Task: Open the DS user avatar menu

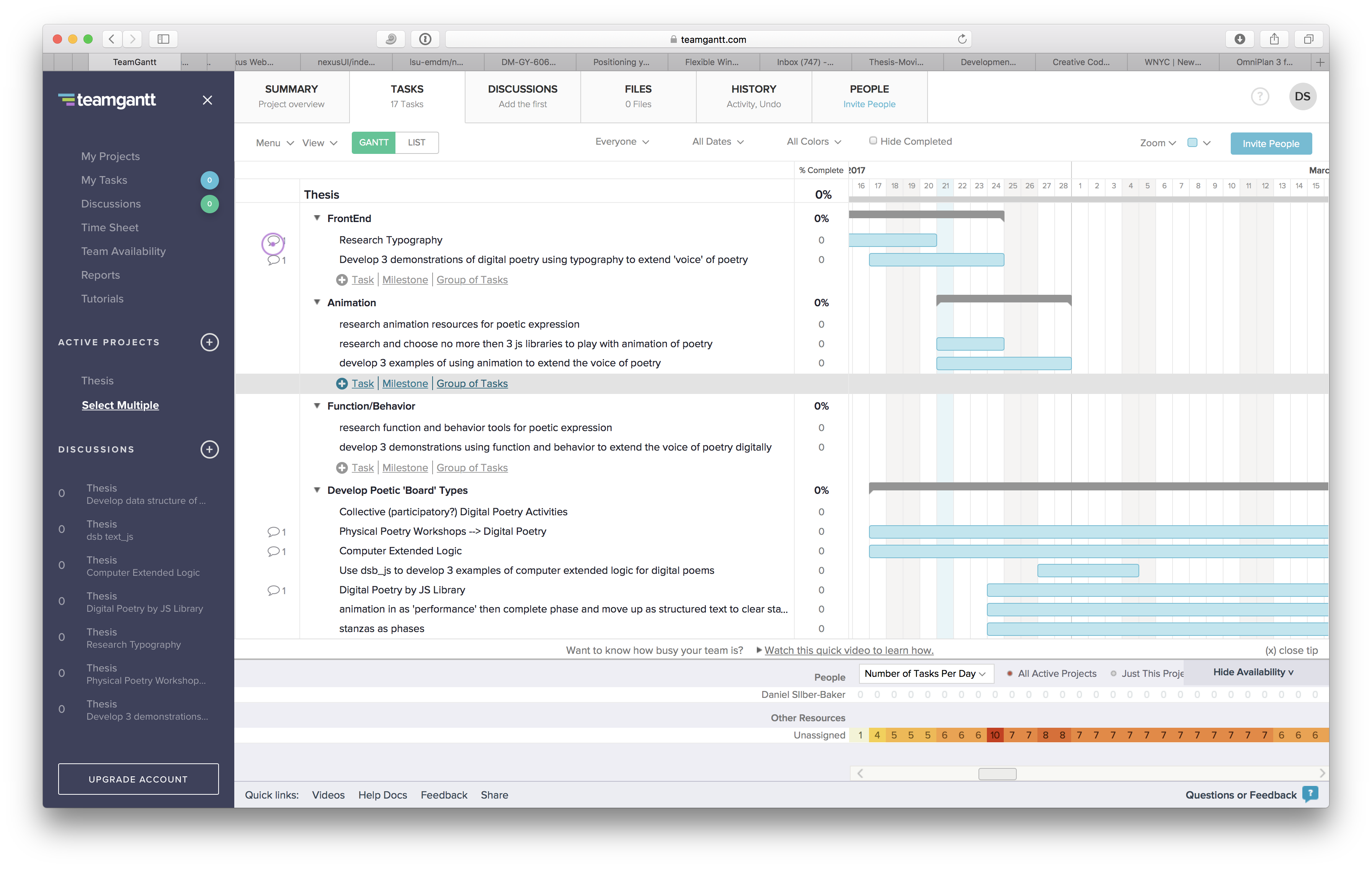Action: pos(1302,96)
